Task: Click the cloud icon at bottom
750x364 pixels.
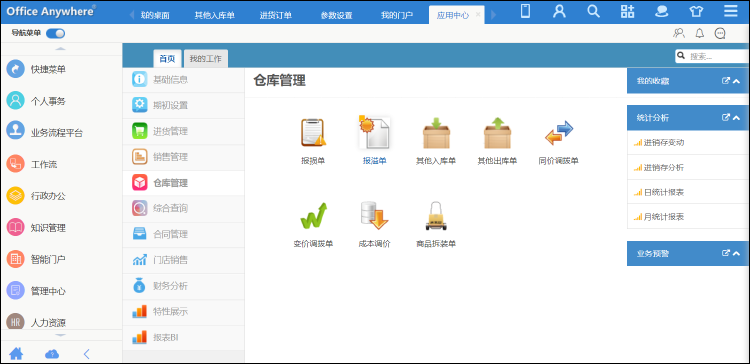Action: point(52,354)
